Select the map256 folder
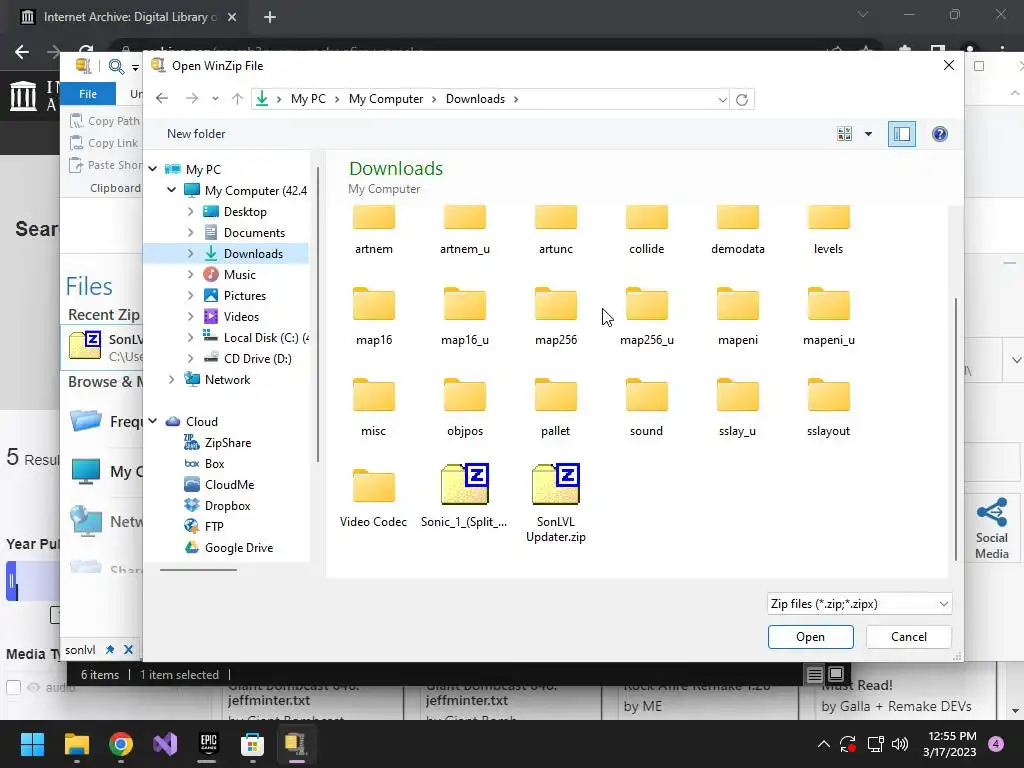The width and height of the screenshot is (1024, 768). (556, 317)
